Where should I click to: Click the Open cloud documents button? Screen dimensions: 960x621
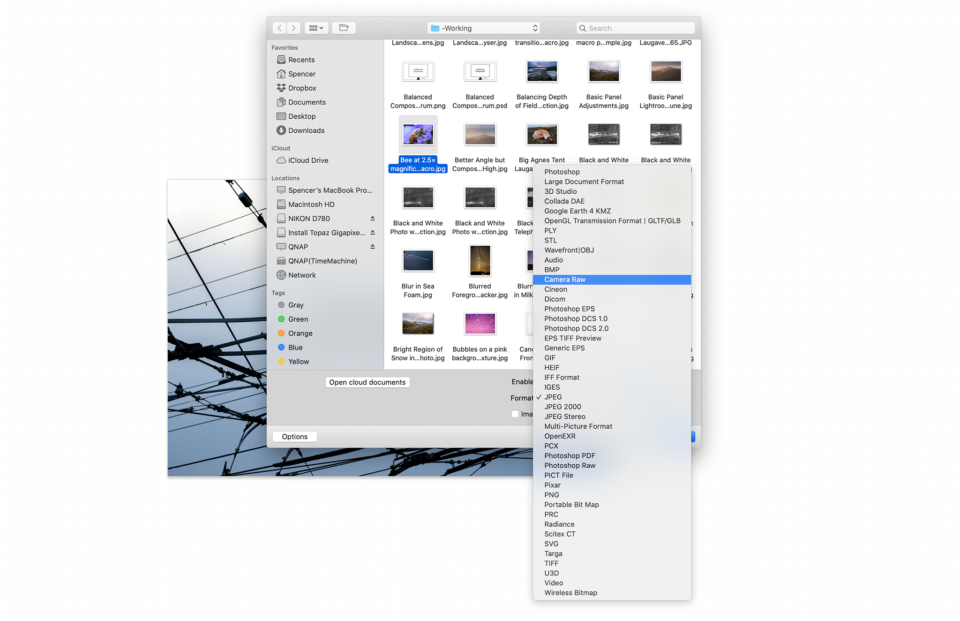pos(367,382)
